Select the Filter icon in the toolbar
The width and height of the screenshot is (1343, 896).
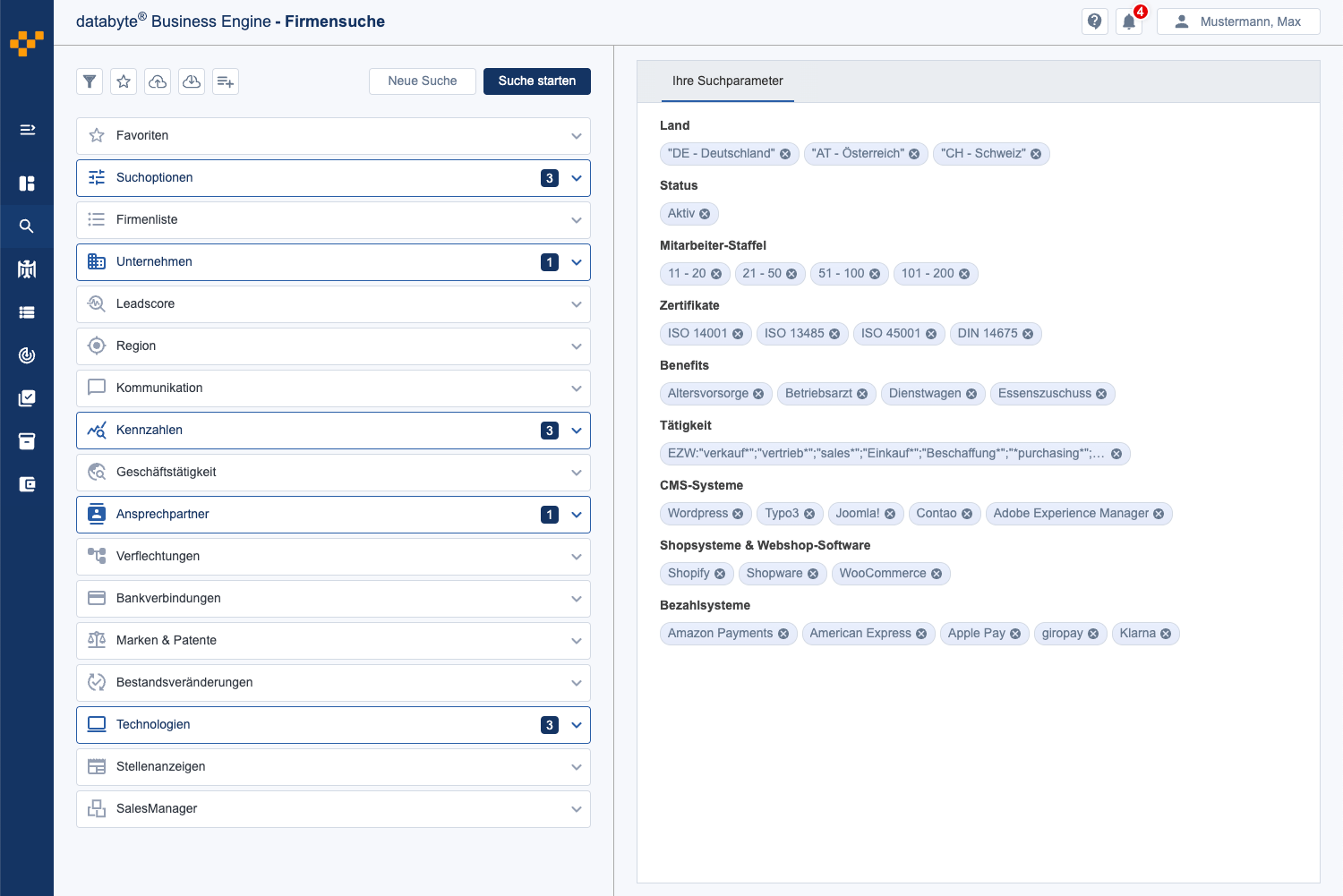(x=90, y=81)
